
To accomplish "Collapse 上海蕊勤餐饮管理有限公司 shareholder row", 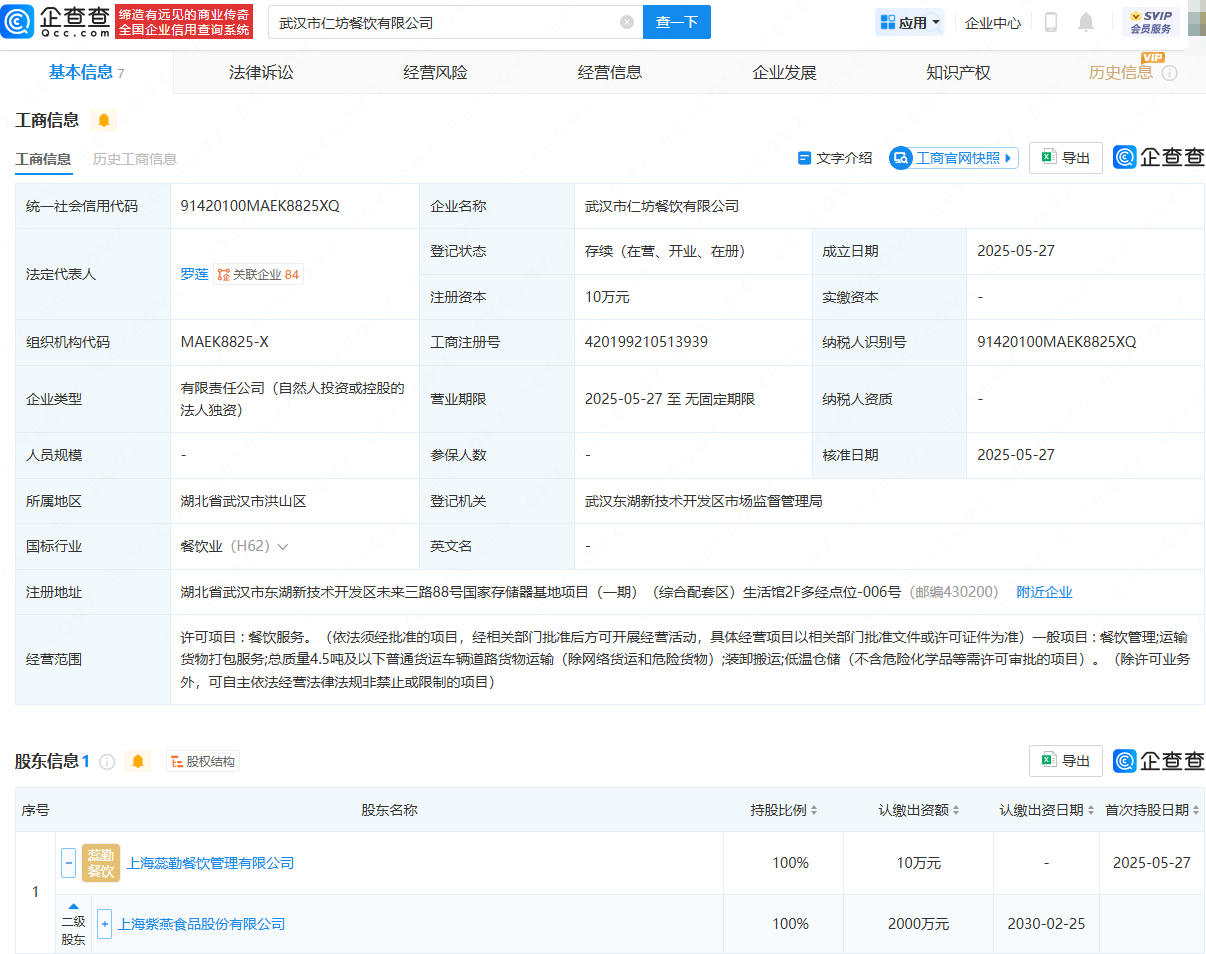I will (68, 862).
